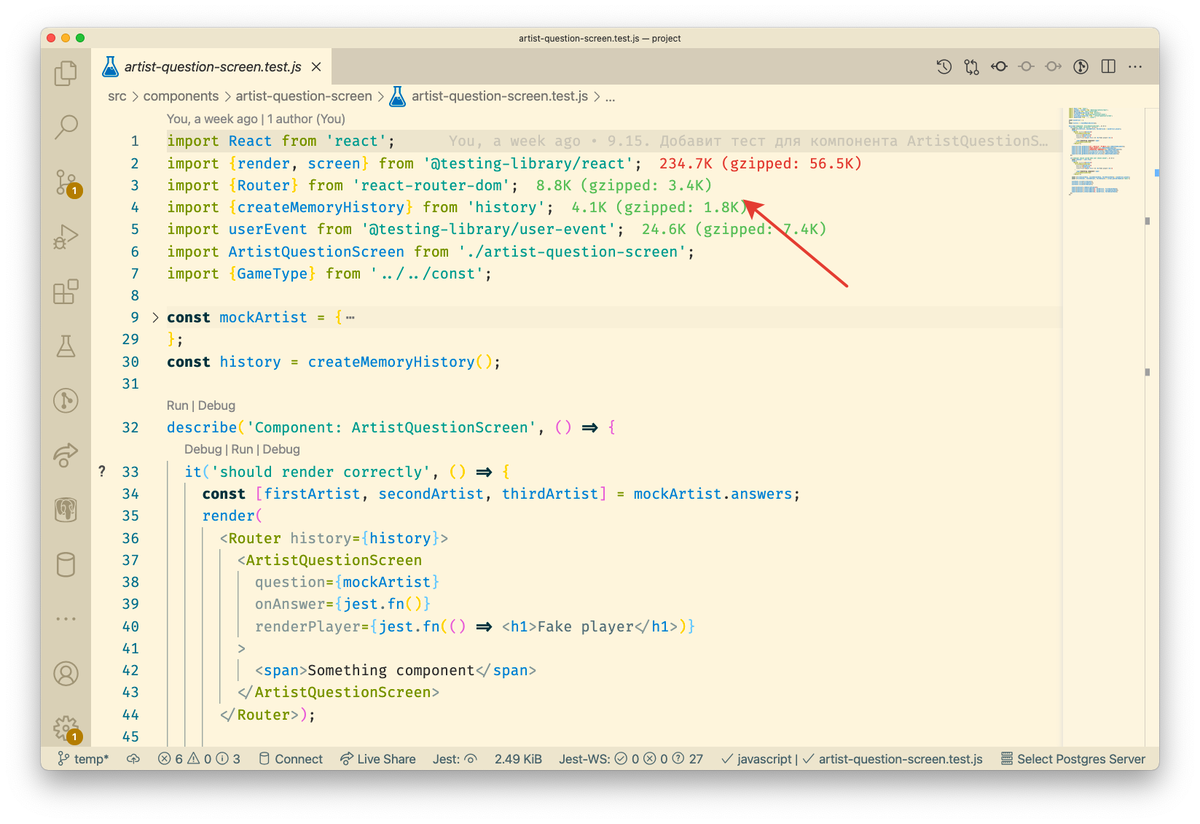Click the src breadcrumb
Image resolution: width=1200 pixels, height=824 pixels.
117,97
